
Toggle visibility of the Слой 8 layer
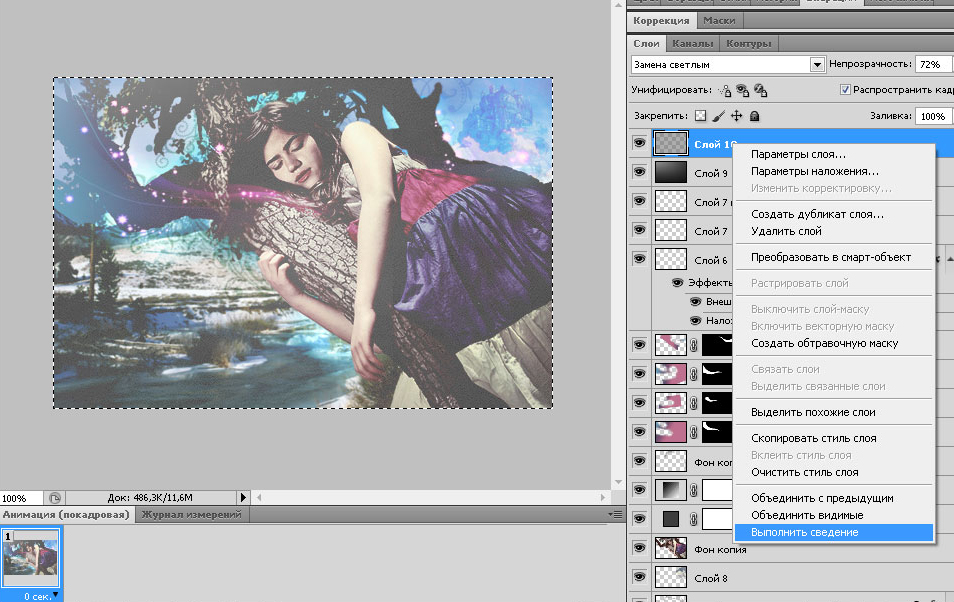pyautogui.click(x=639, y=577)
